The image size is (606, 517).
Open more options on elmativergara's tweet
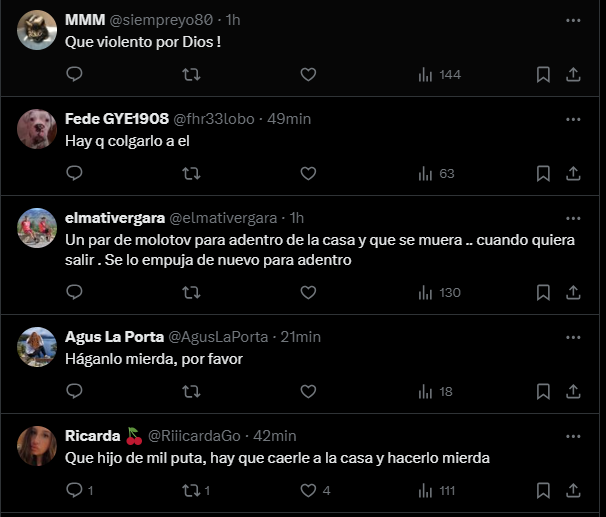pyautogui.click(x=573, y=218)
